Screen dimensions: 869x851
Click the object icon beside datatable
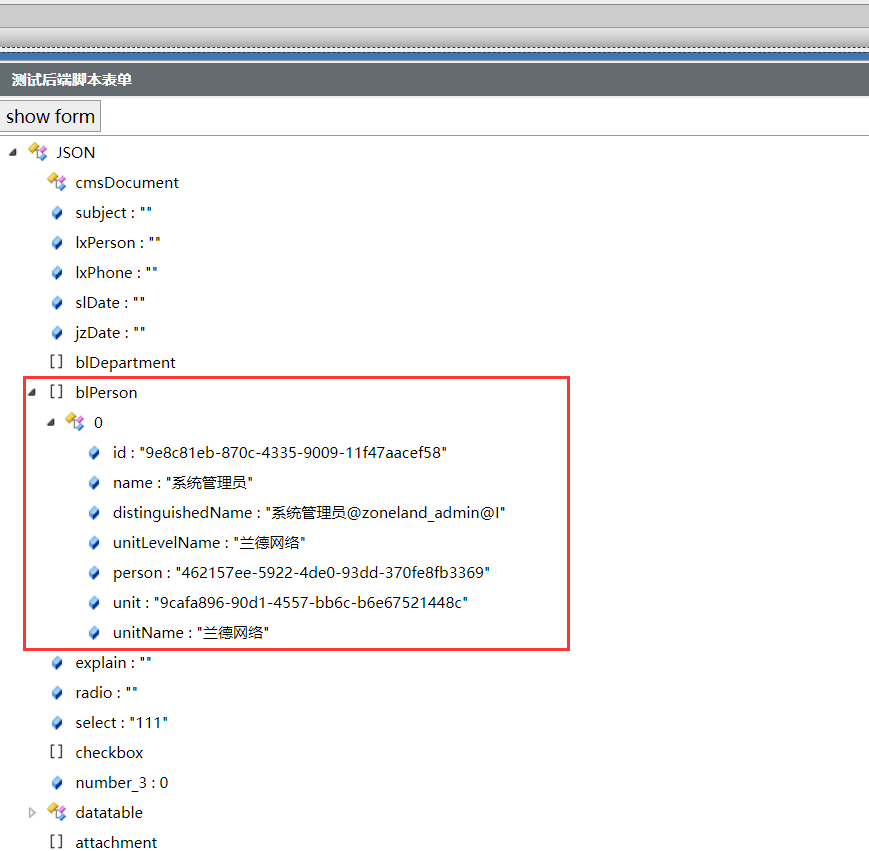click(x=57, y=812)
